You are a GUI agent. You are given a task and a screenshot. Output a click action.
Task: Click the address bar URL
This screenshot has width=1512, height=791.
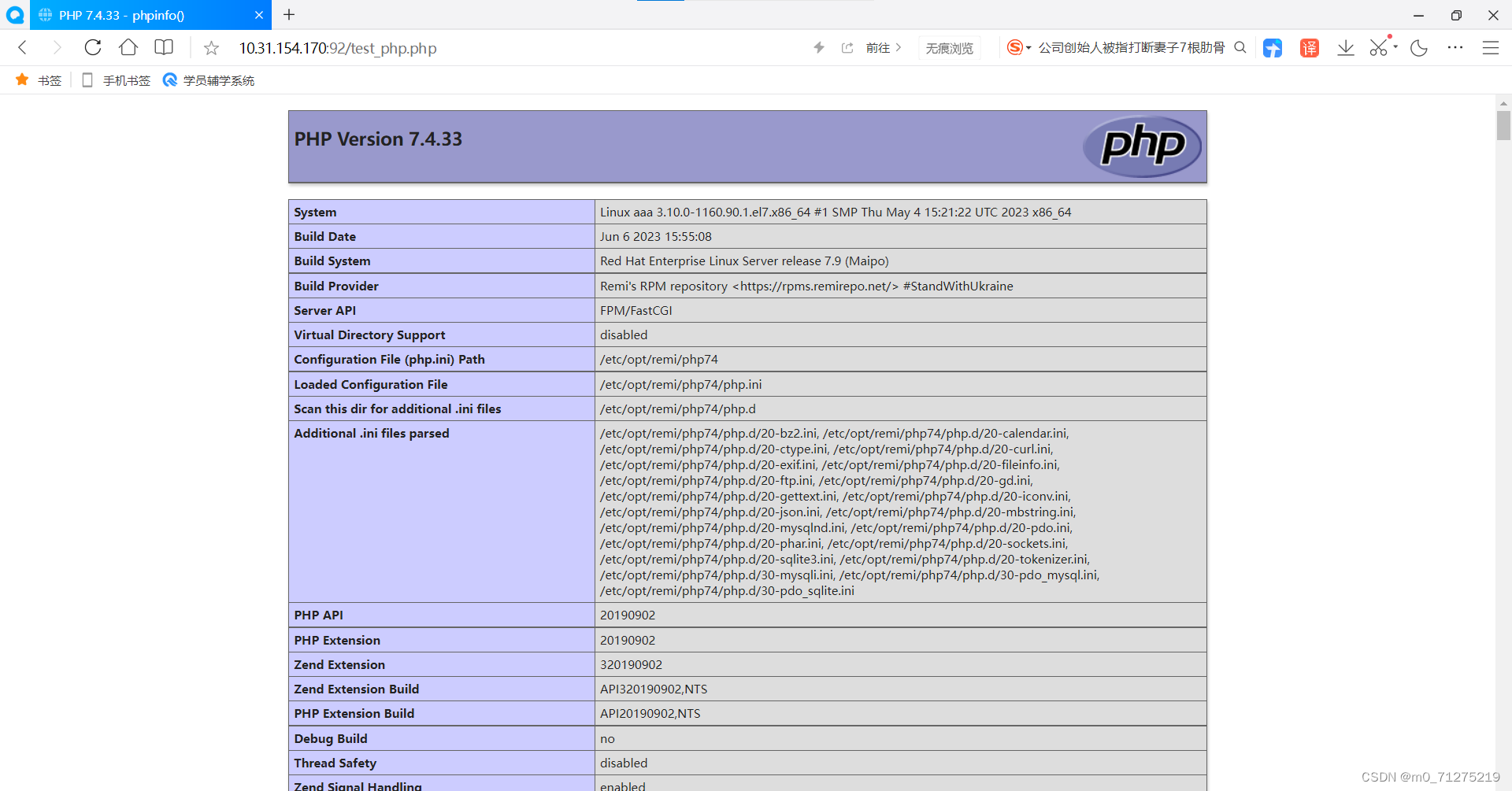338,48
